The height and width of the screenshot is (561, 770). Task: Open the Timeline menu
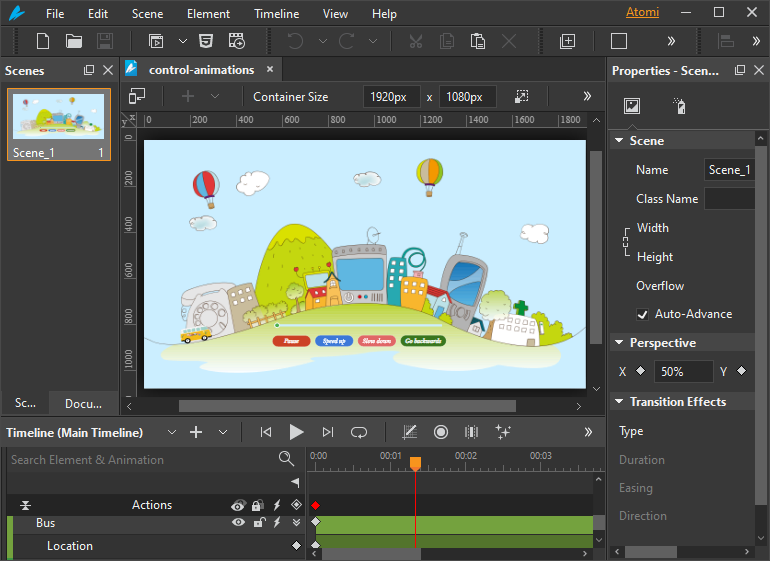(x=275, y=14)
